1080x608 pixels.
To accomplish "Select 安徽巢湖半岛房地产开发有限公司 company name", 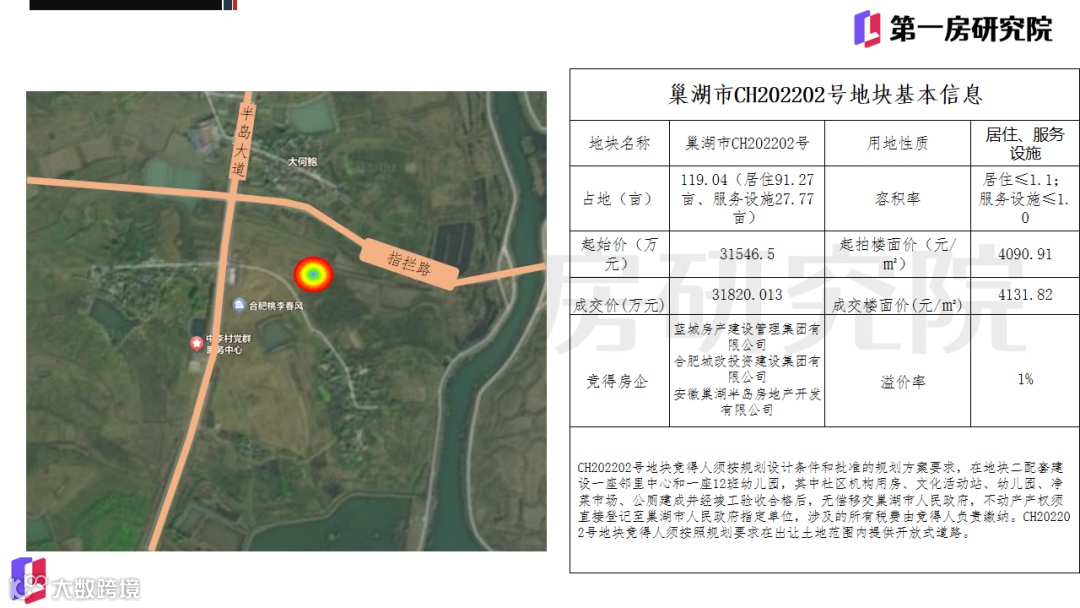I will [x=747, y=402].
